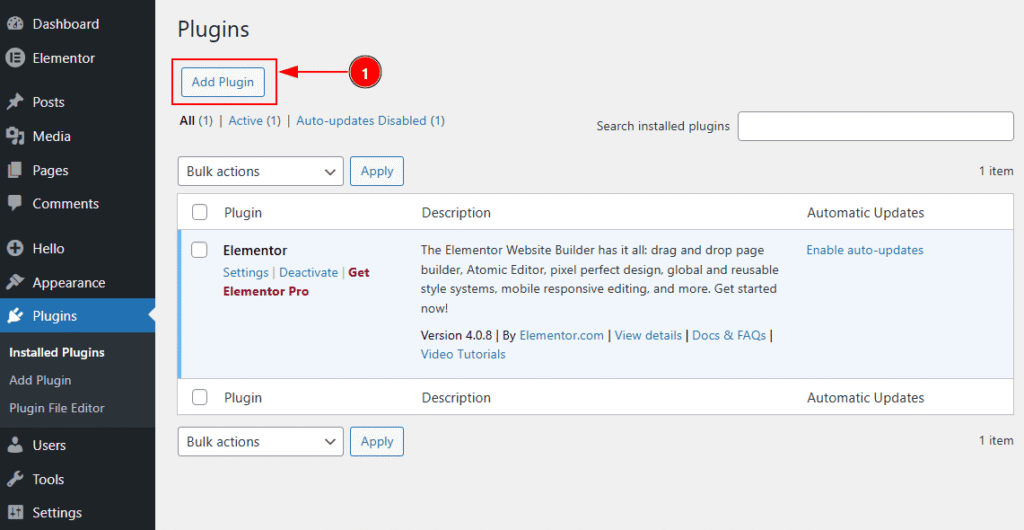Click the Plugins page heading

pyautogui.click(x=214, y=29)
